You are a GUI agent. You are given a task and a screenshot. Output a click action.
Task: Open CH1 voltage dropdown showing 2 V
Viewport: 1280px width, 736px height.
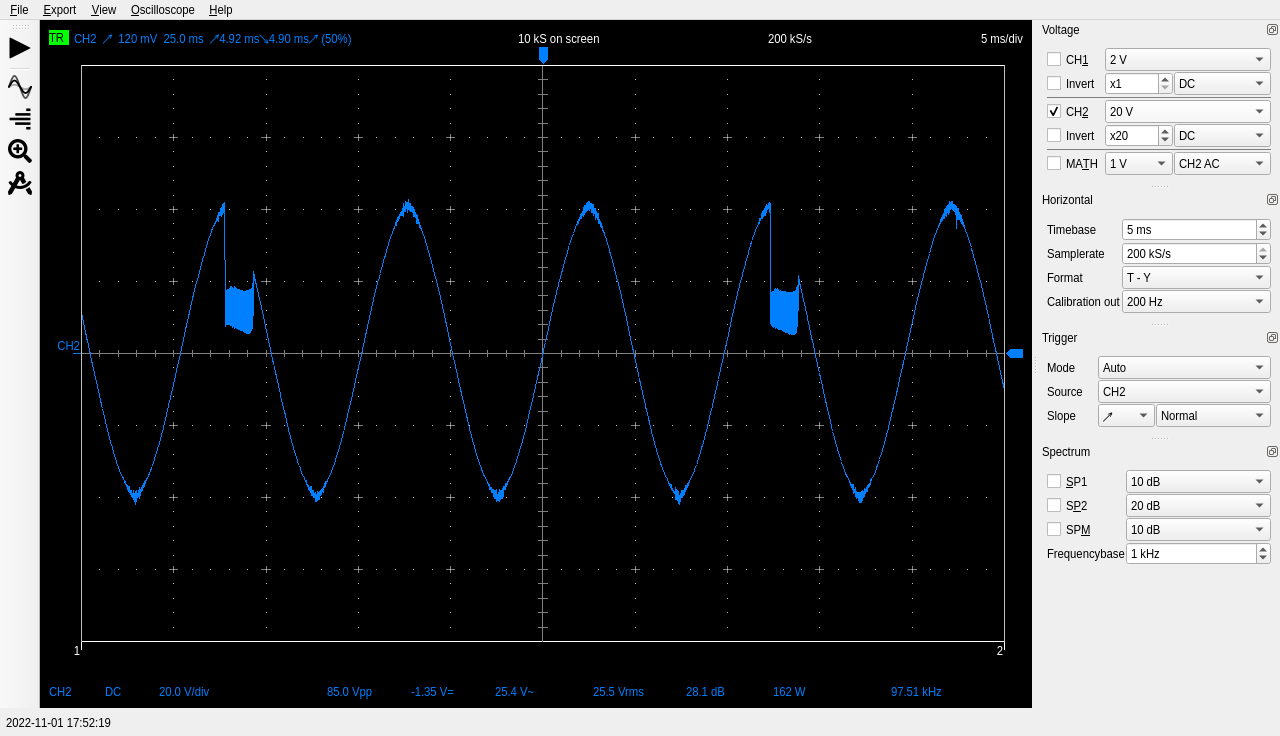click(1188, 60)
